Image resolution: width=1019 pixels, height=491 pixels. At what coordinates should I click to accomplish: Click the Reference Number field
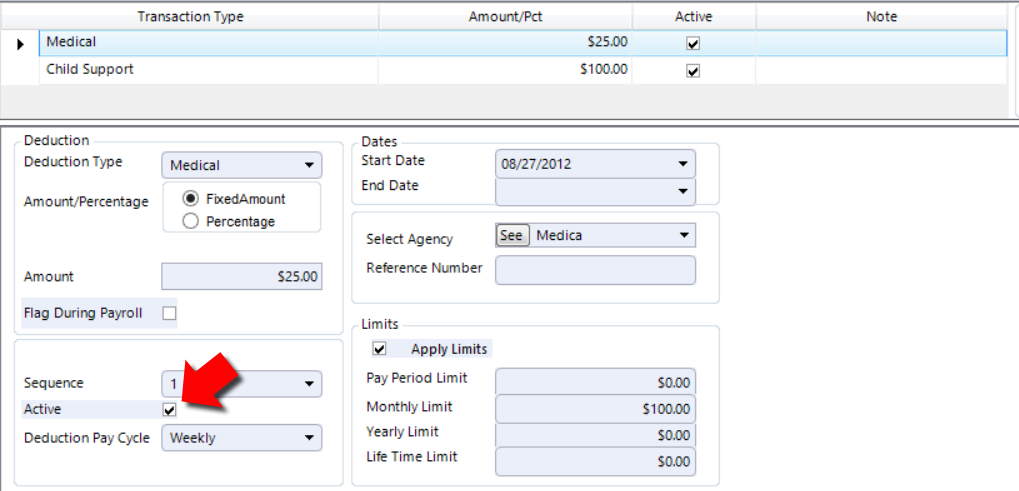pos(595,270)
